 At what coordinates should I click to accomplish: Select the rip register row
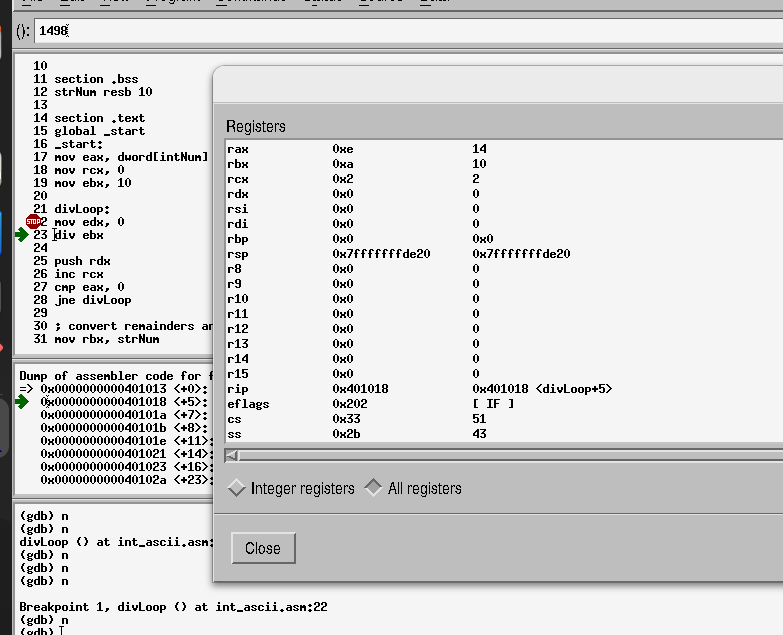click(504, 388)
